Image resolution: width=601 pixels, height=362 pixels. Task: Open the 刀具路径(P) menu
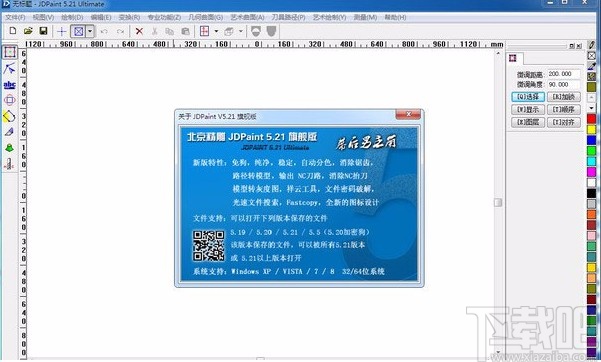point(289,17)
